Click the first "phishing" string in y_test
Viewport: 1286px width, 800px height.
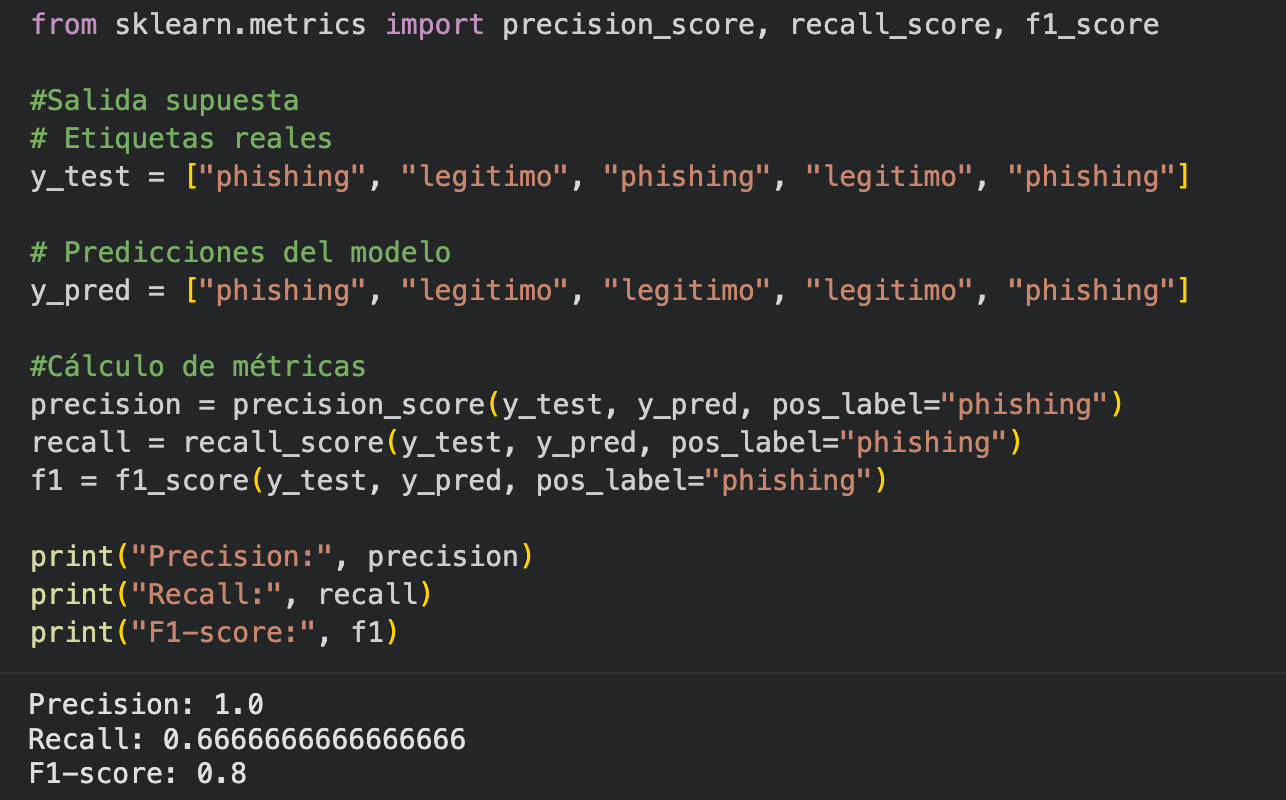pyautogui.click(x=283, y=177)
